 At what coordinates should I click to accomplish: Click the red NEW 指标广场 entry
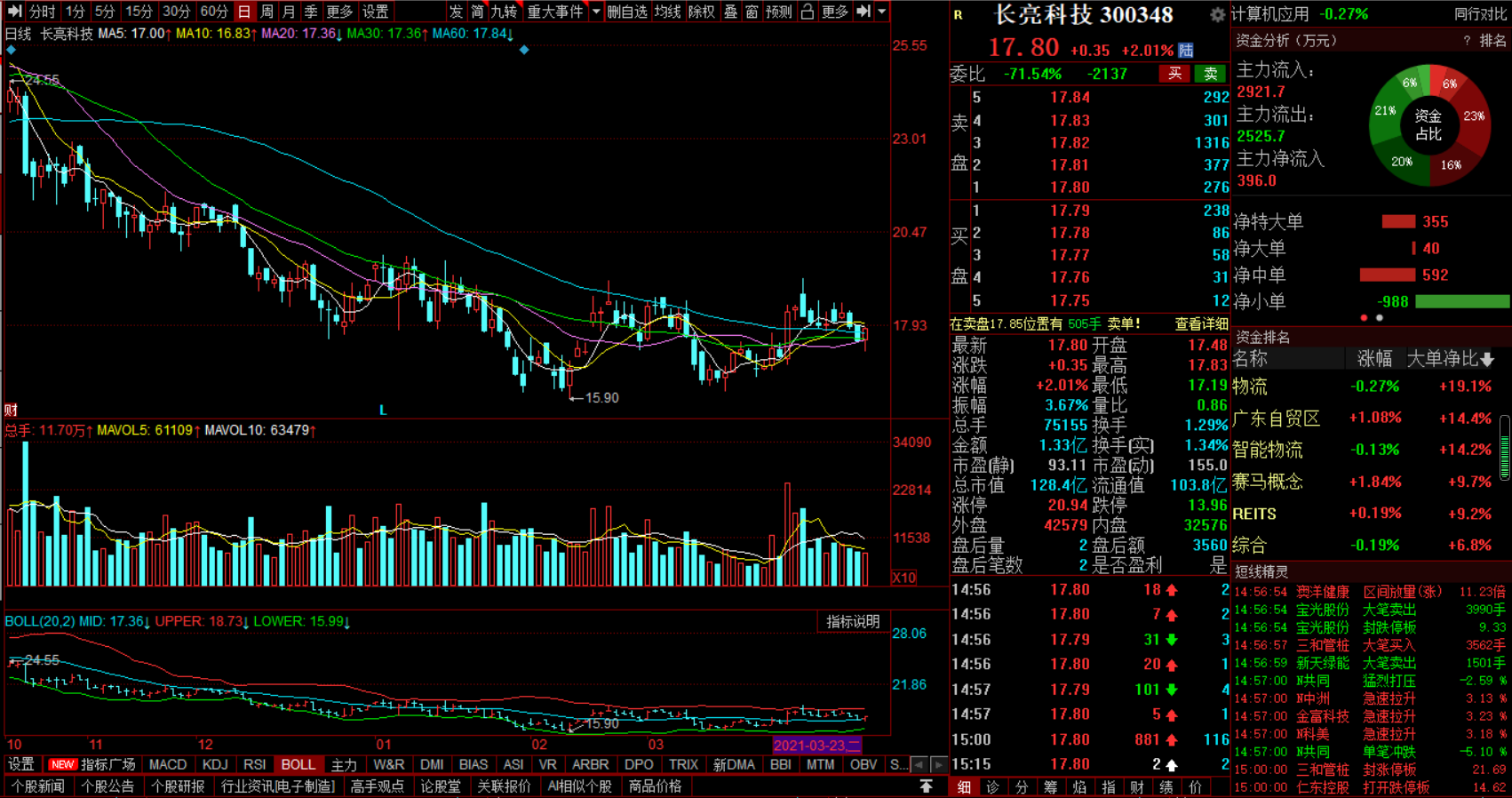(x=92, y=764)
